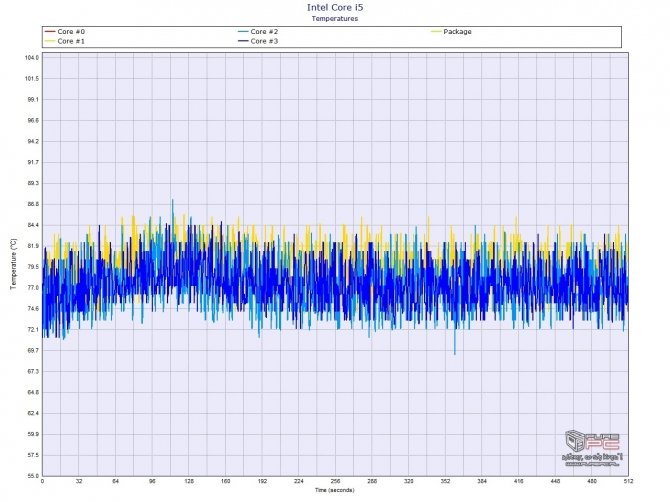Click the 256 tick on time axis
The height and width of the screenshot is (502, 670).
coord(335,481)
